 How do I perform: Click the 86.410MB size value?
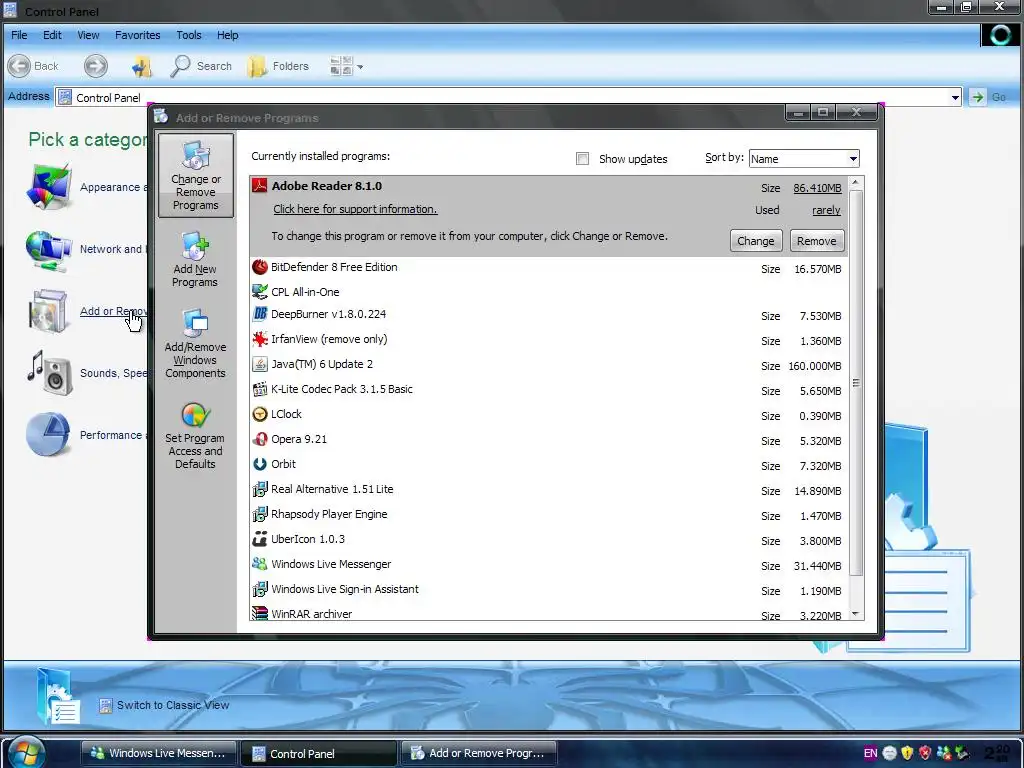click(x=817, y=188)
